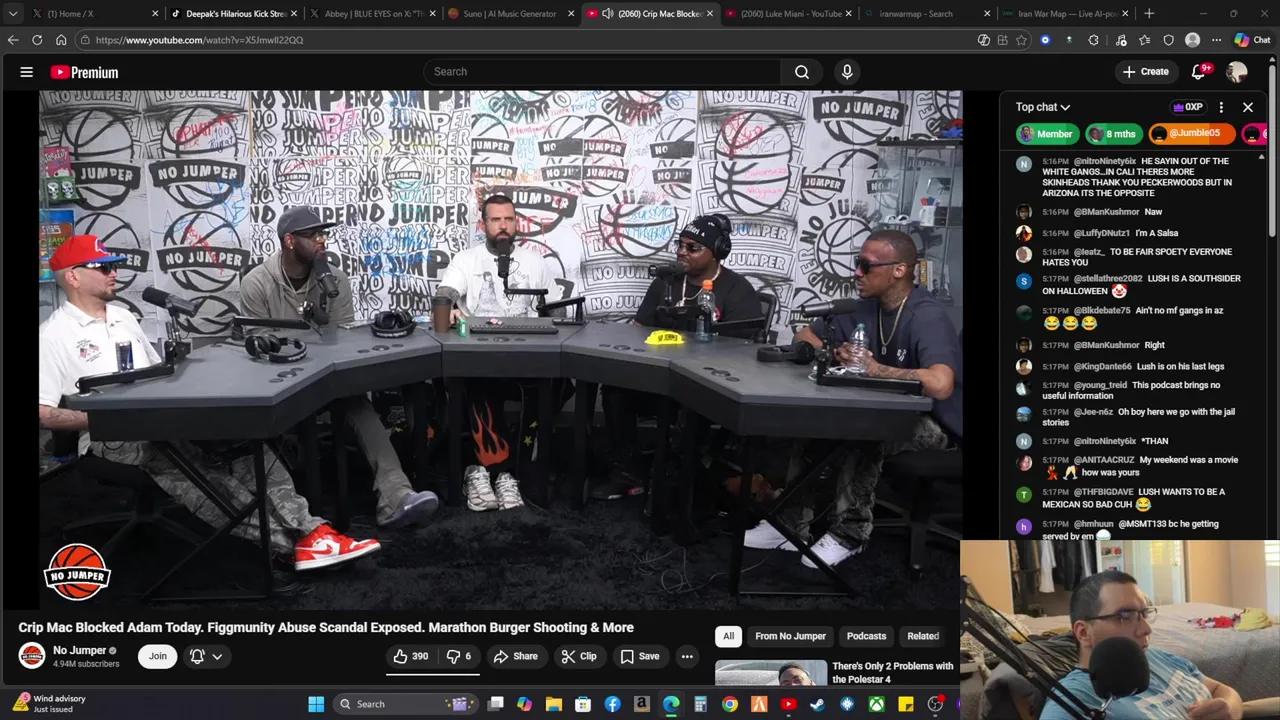Select the All filter chip
The image size is (1280, 720).
point(728,636)
